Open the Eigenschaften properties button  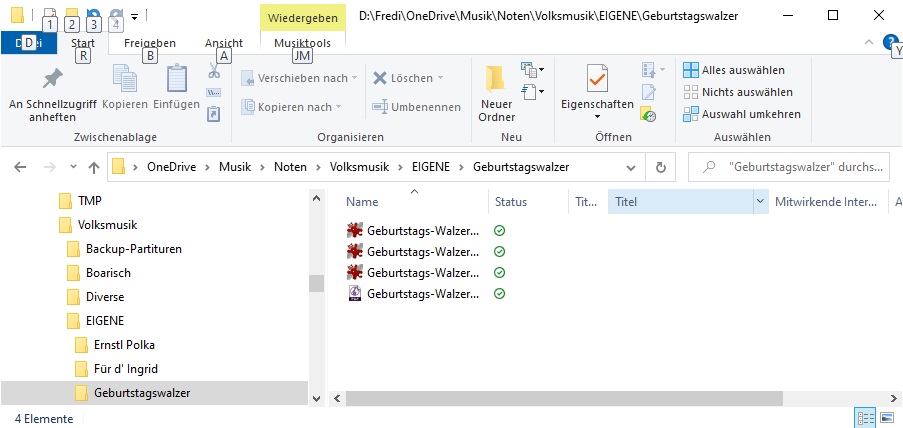pos(597,92)
